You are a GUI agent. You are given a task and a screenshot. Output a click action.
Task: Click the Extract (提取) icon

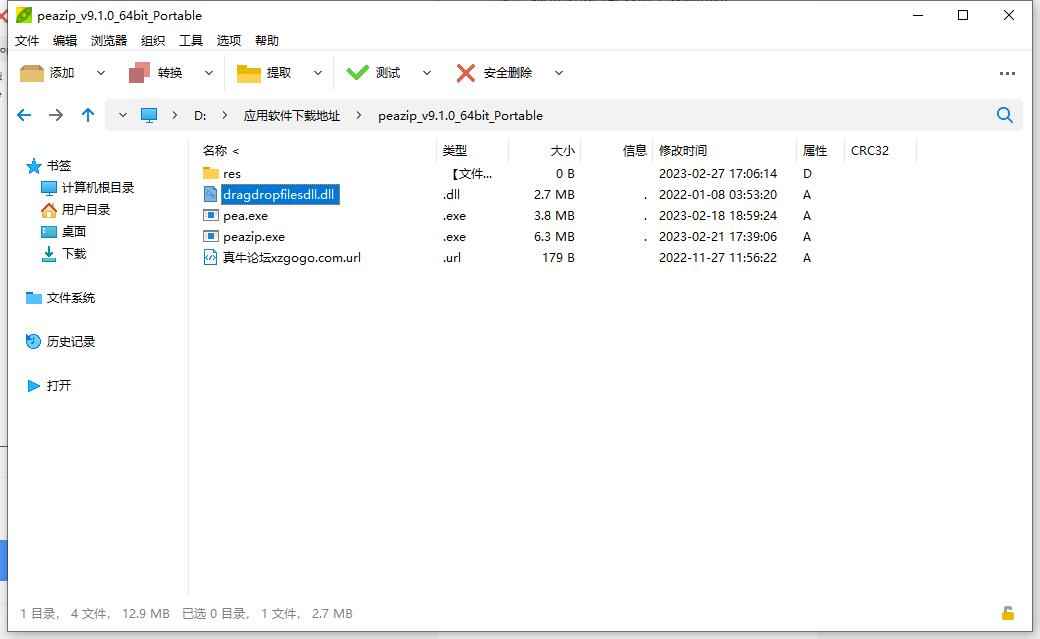coord(250,72)
